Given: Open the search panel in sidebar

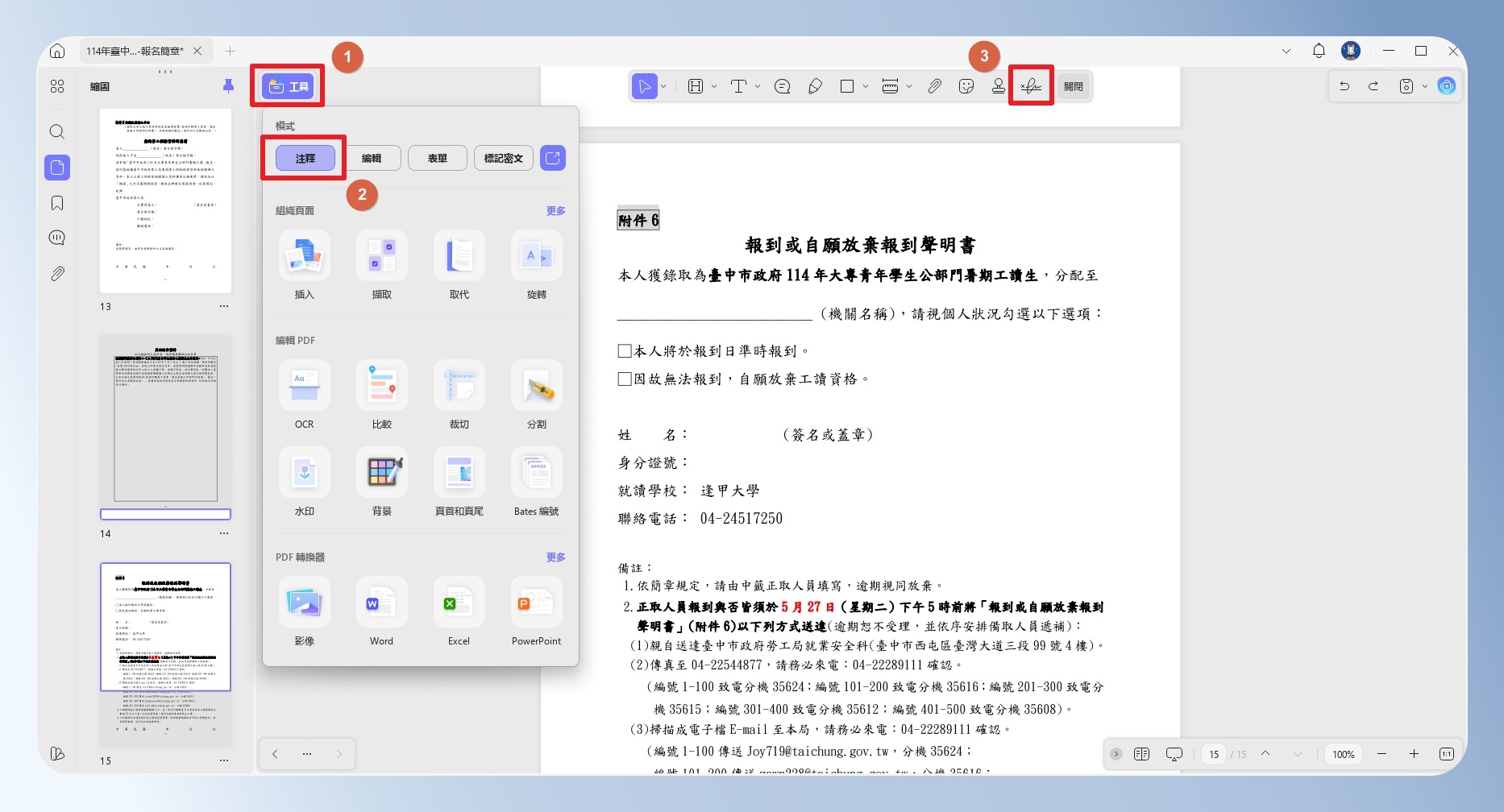Looking at the screenshot, I should (x=57, y=131).
